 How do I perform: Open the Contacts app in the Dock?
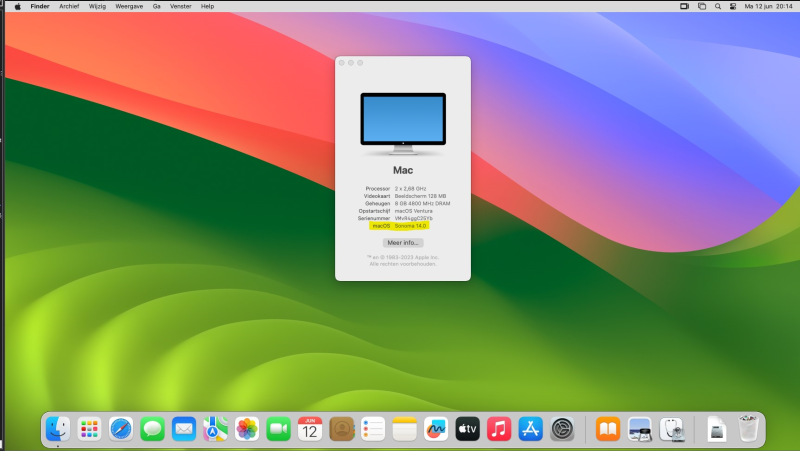click(342, 429)
